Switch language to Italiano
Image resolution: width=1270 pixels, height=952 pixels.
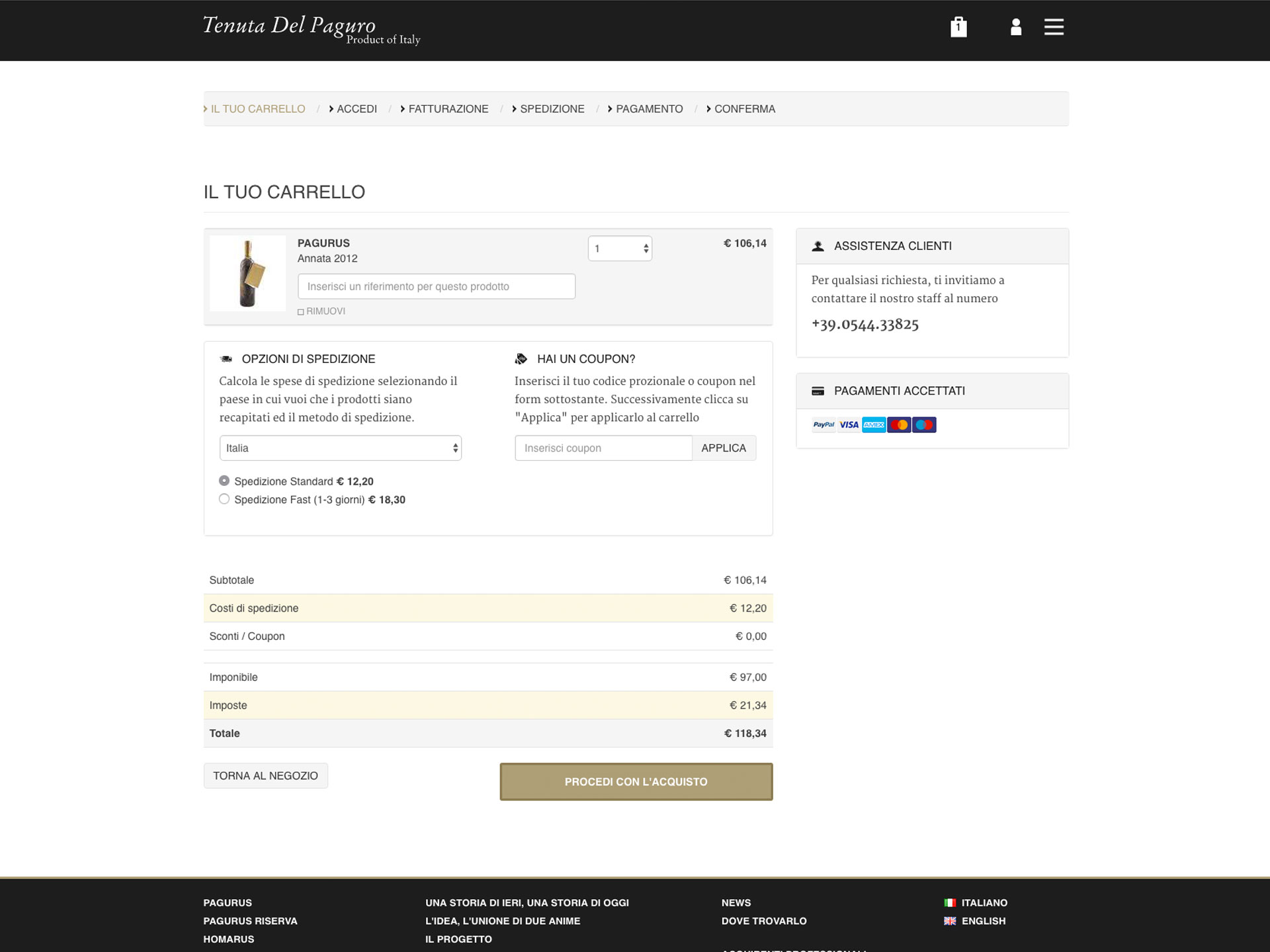coord(984,902)
